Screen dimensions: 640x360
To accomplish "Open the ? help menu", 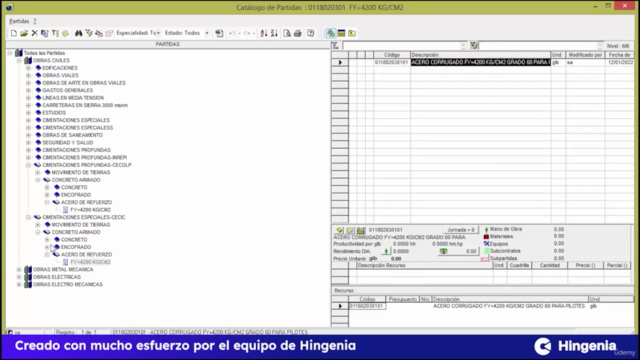I will 35,21.
